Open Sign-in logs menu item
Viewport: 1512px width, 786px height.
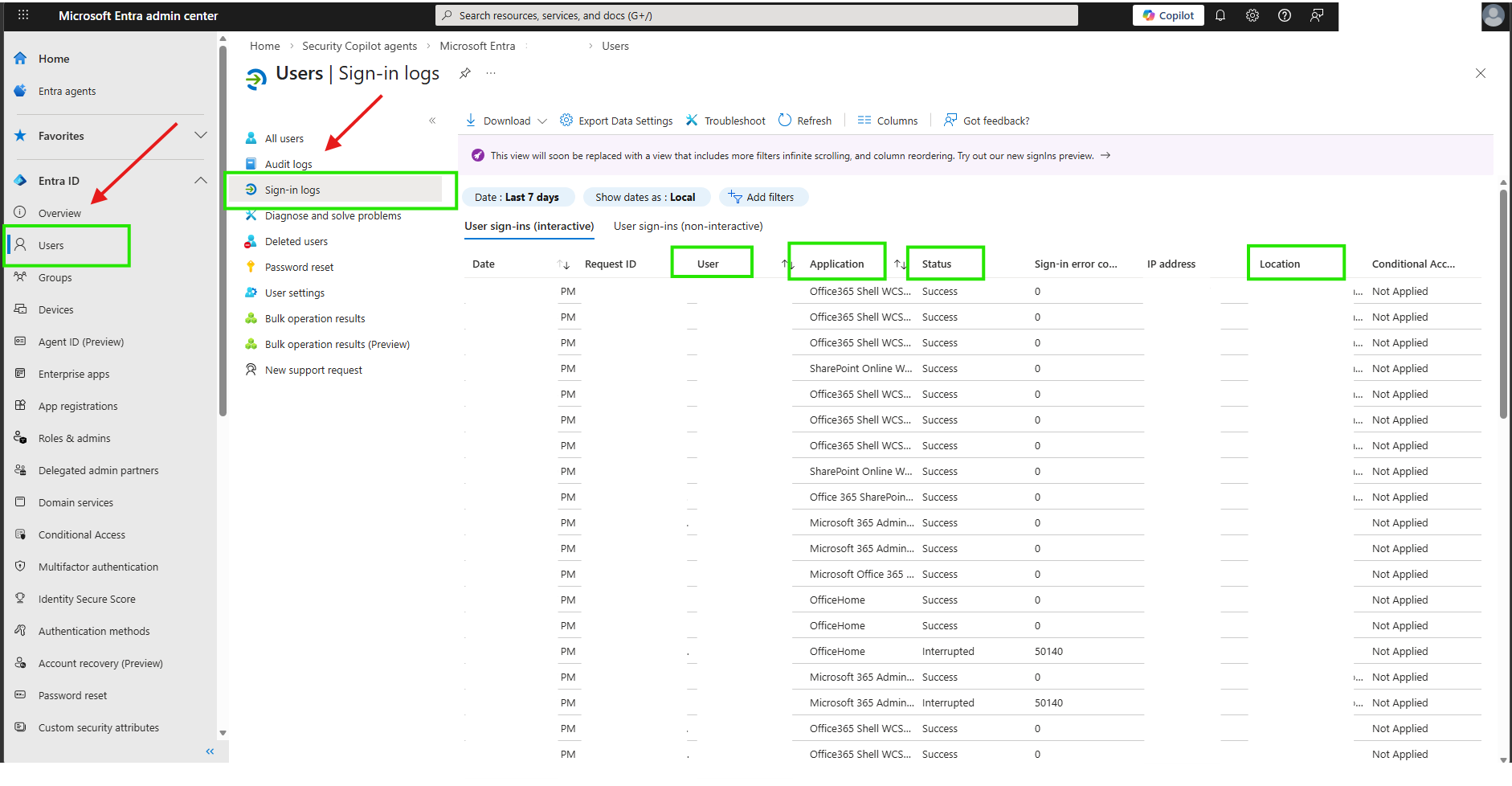click(336, 190)
